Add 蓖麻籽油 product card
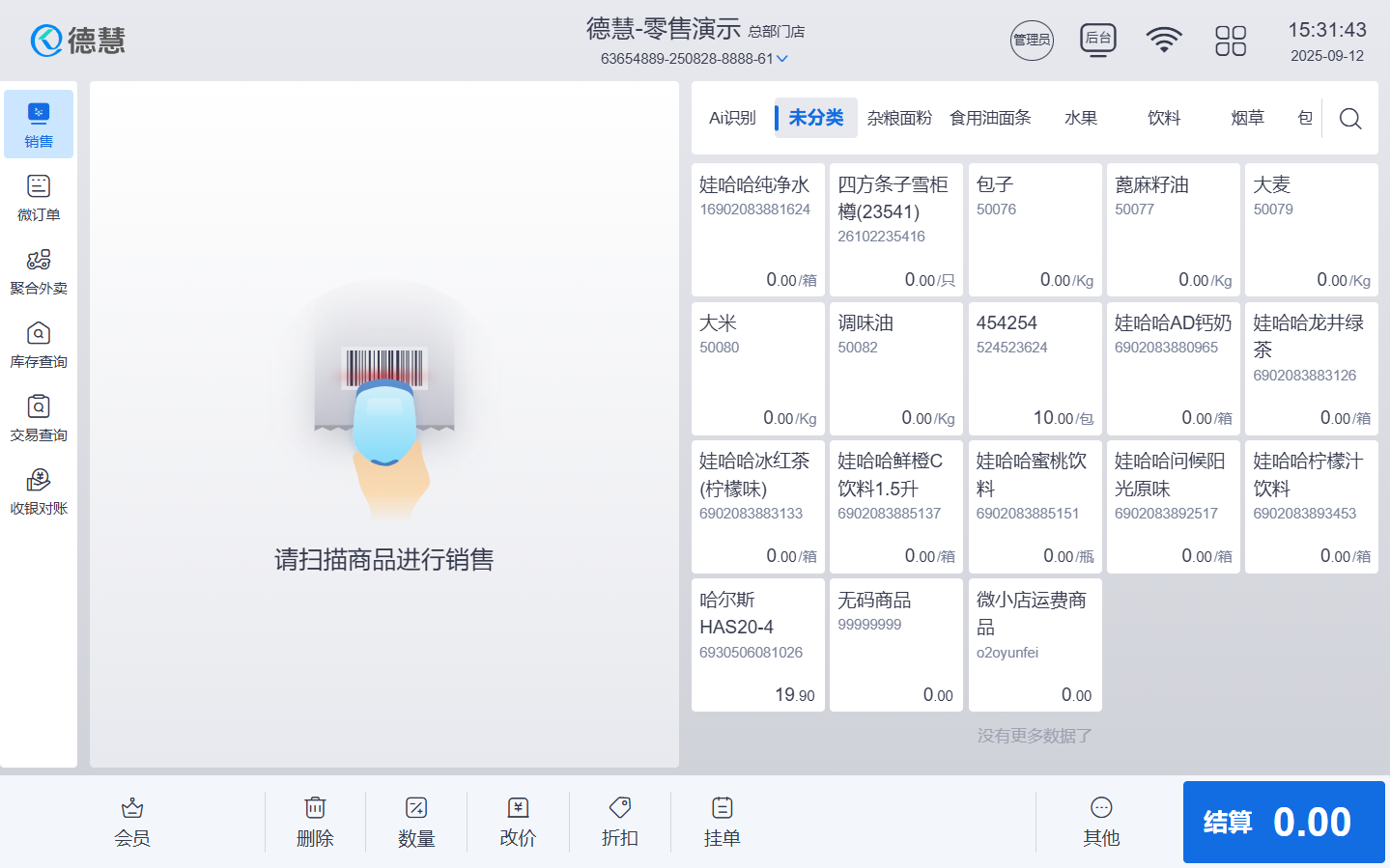Image resolution: width=1390 pixels, height=868 pixels. [x=1174, y=230]
